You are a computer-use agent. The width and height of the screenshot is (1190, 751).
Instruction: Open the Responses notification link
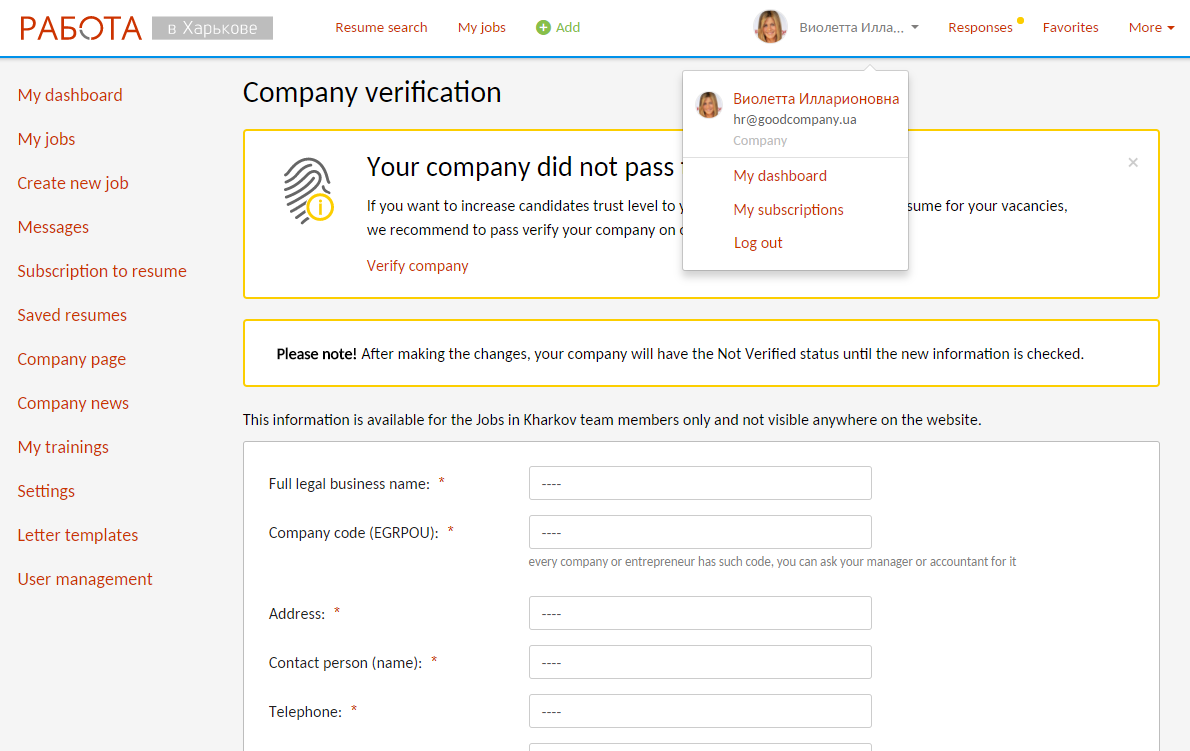click(980, 27)
